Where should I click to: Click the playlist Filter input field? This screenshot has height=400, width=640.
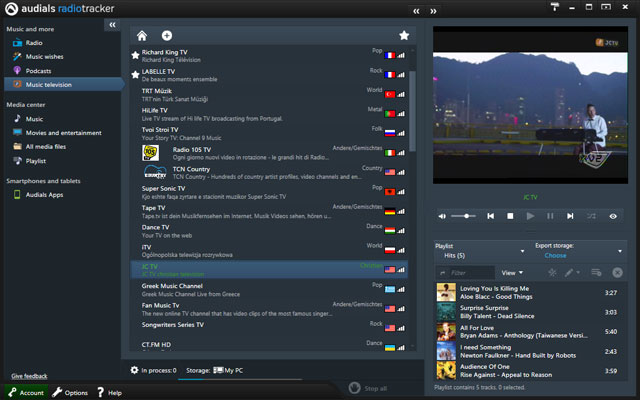point(470,272)
